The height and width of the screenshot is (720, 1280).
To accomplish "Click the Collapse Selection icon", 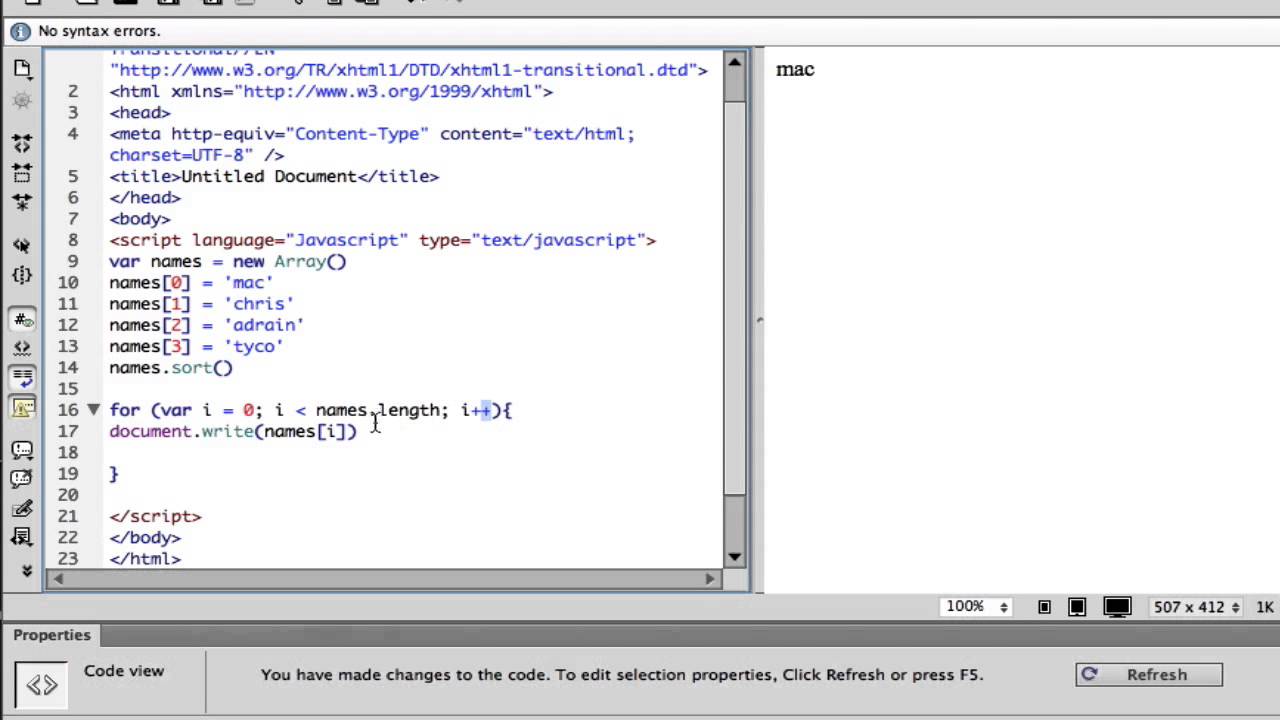I will coord(22,173).
